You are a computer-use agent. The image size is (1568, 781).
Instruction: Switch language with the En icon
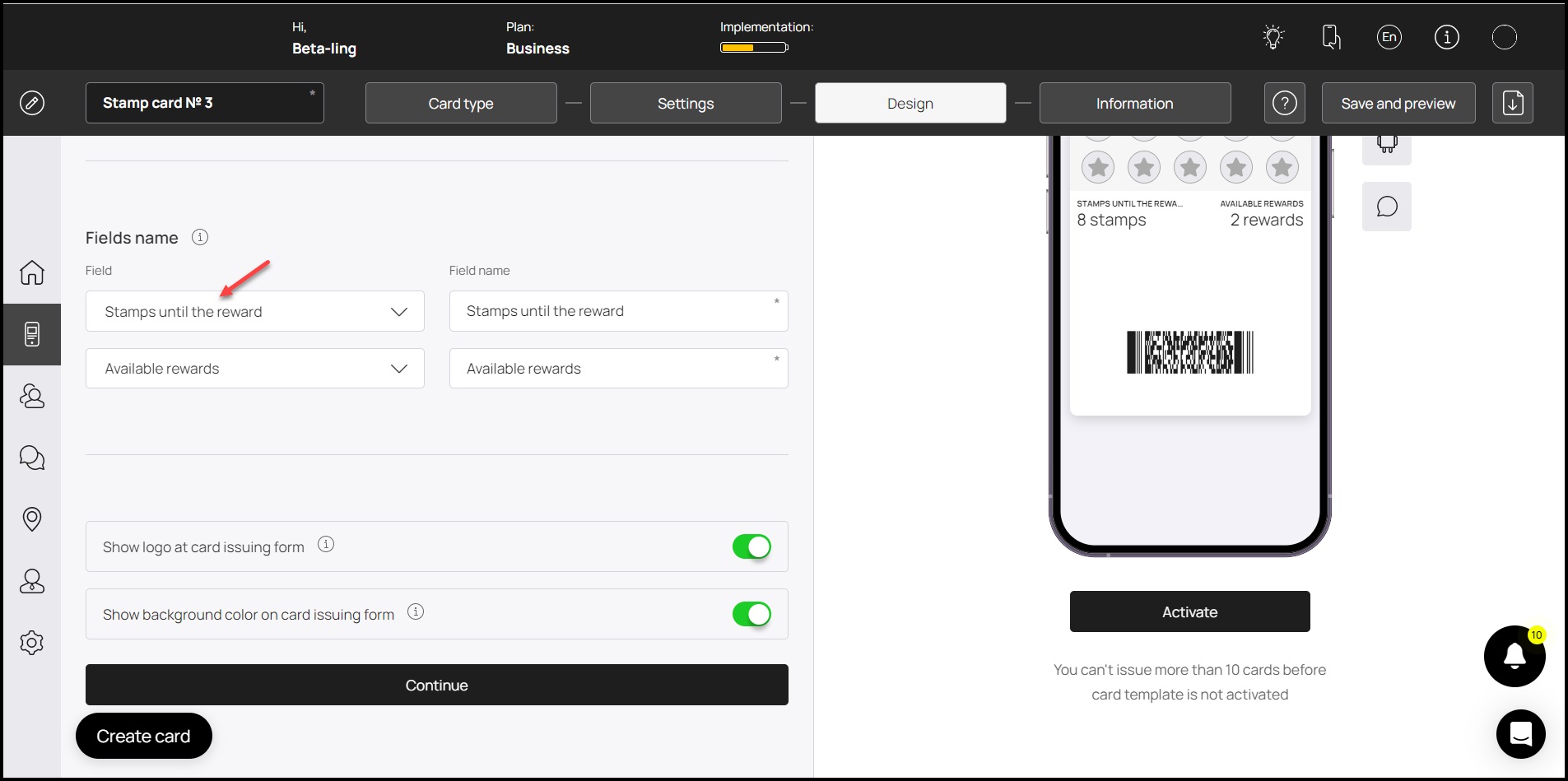[x=1389, y=37]
